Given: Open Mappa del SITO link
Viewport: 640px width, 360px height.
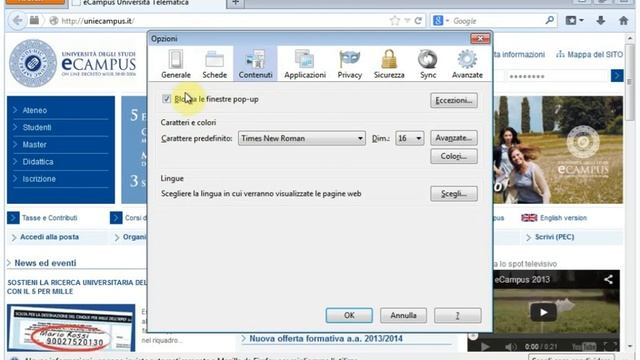Looking at the screenshot, I should 595,54.
